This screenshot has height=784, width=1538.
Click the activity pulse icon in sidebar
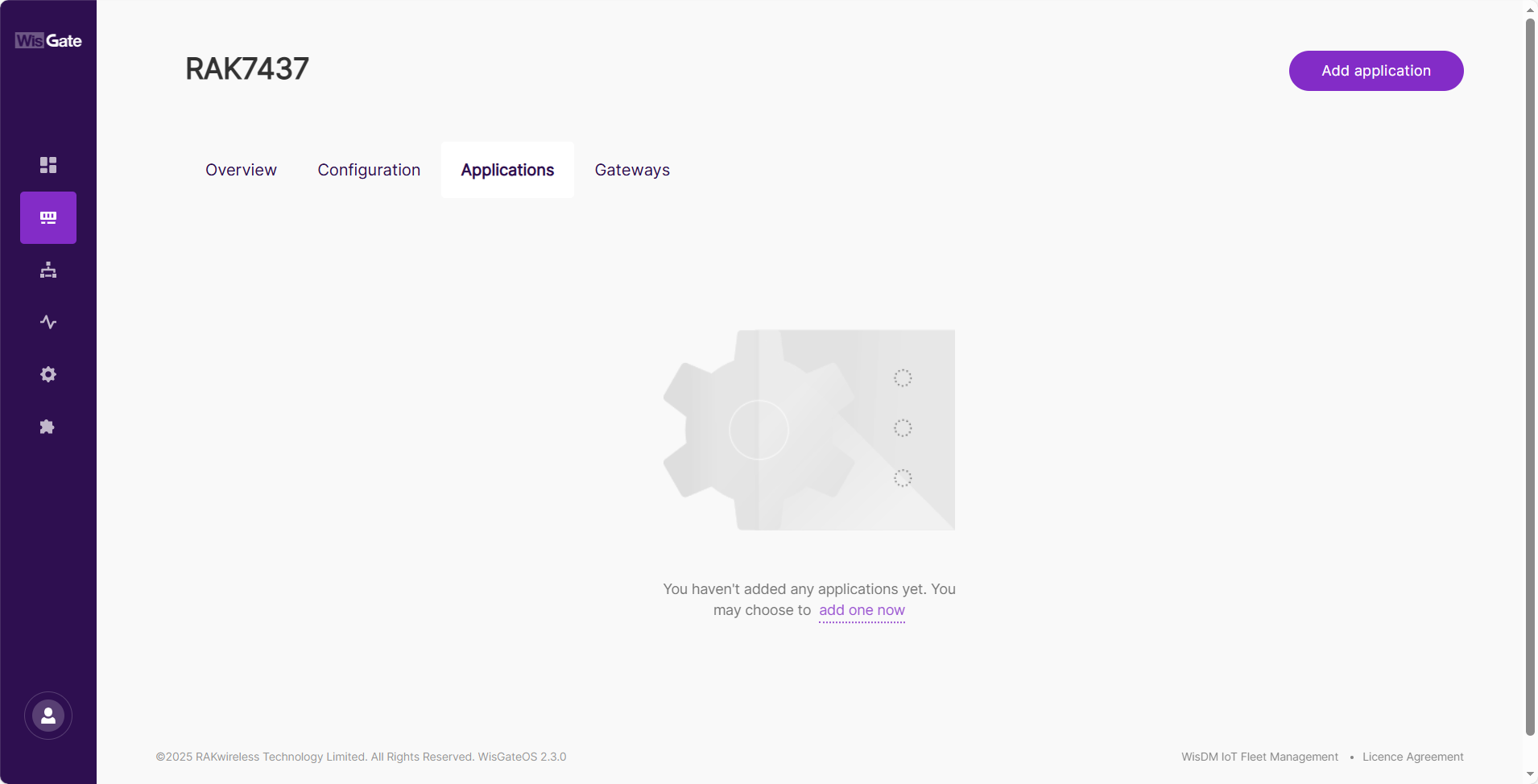[x=48, y=321]
